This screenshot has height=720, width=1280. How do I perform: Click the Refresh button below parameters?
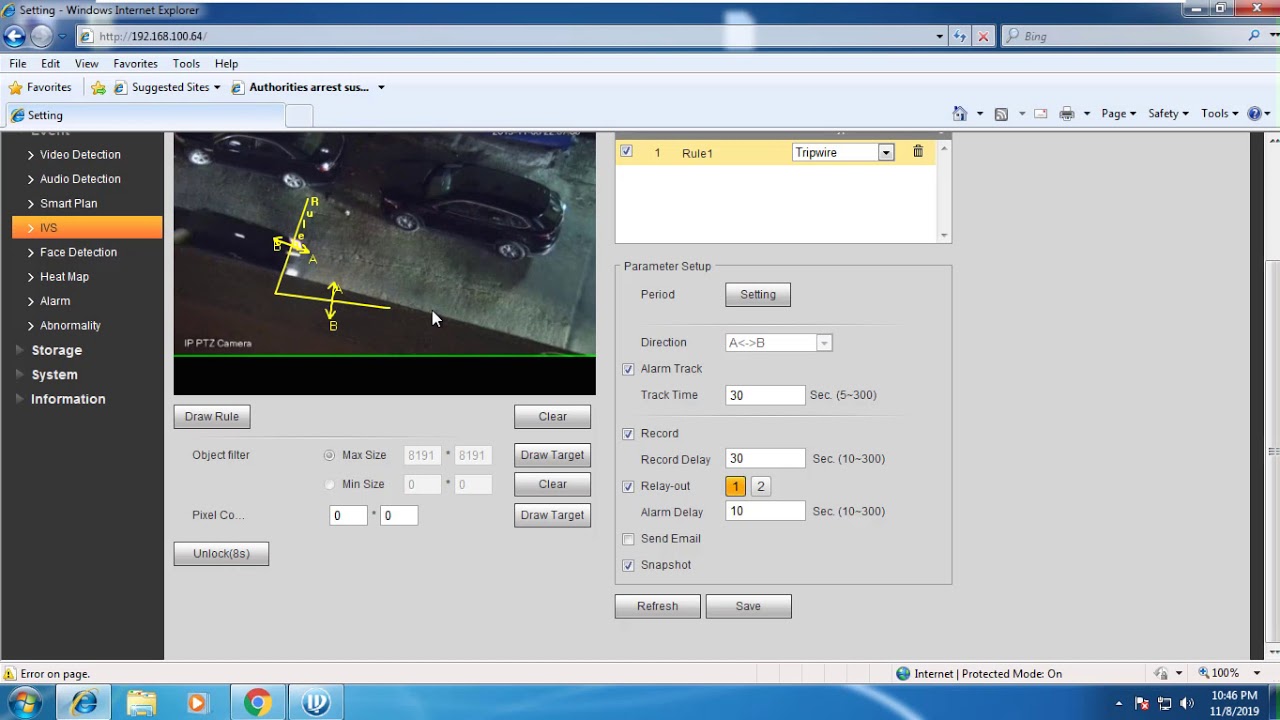point(657,606)
